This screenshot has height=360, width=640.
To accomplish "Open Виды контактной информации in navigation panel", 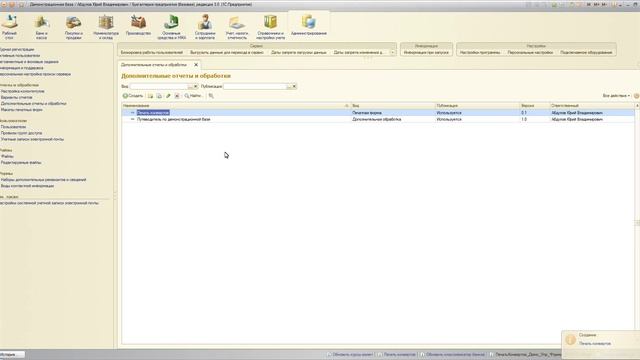I will point(27,186).
